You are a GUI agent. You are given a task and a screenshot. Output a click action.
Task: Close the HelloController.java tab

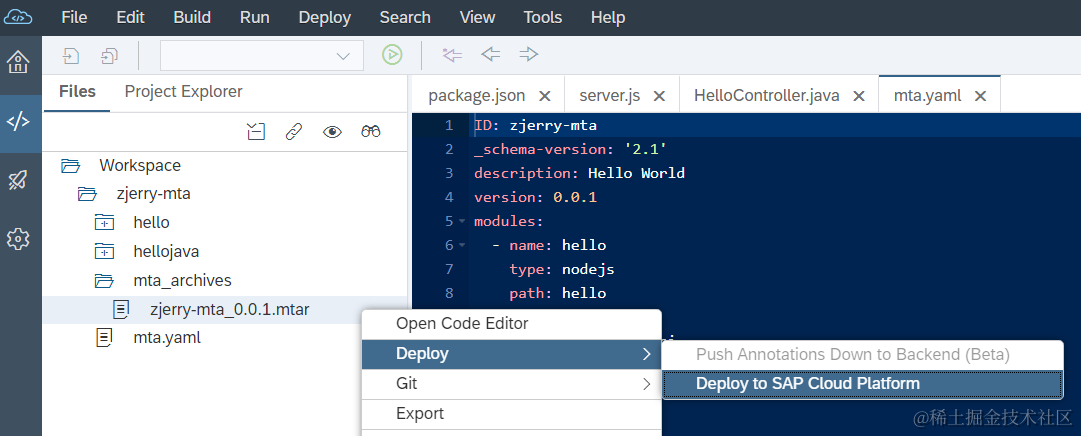pyautogui.click(x=859, y=96)
